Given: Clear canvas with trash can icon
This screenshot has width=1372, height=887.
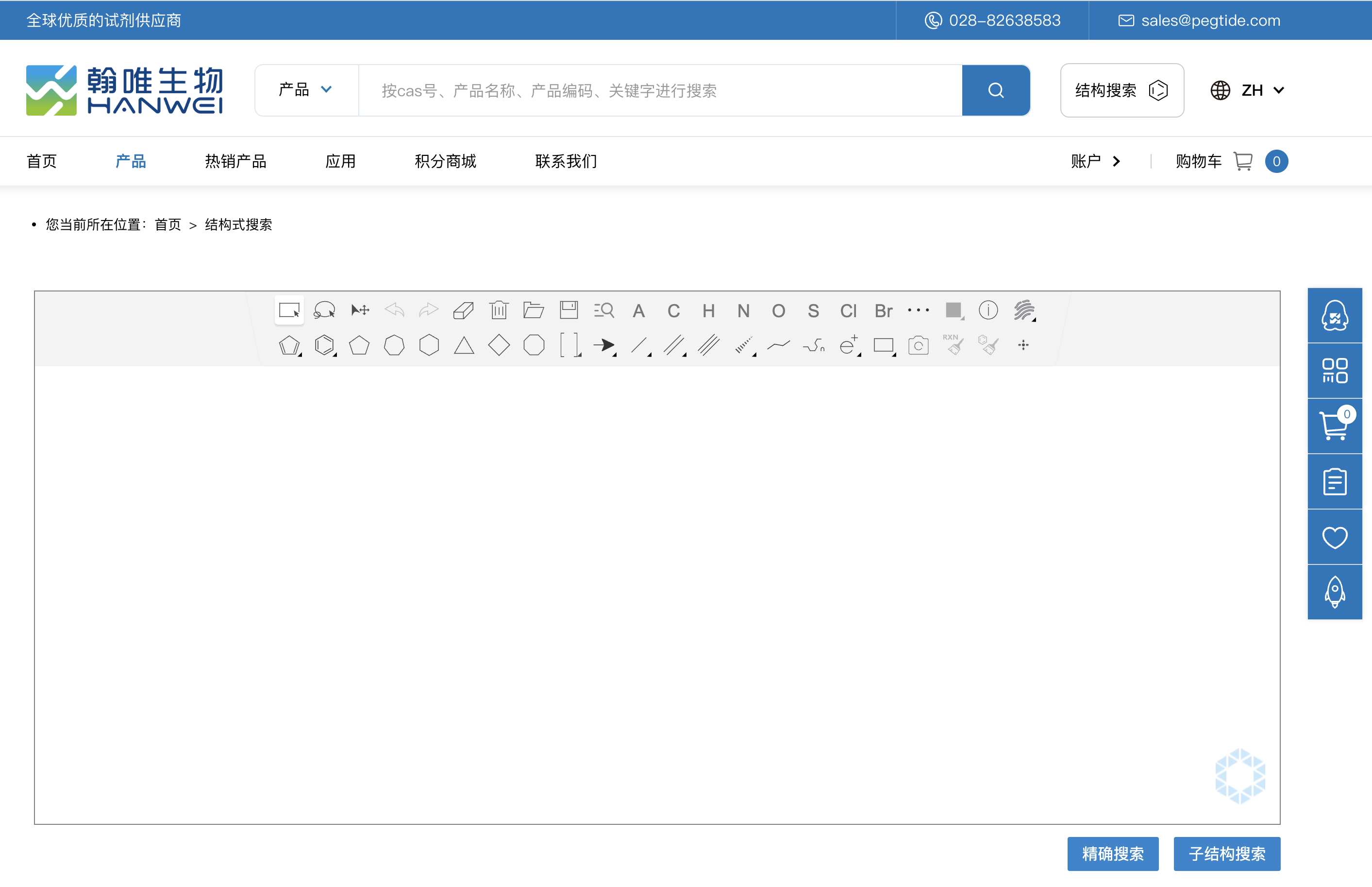Looking at the screenshot, I should pos(499,310).
